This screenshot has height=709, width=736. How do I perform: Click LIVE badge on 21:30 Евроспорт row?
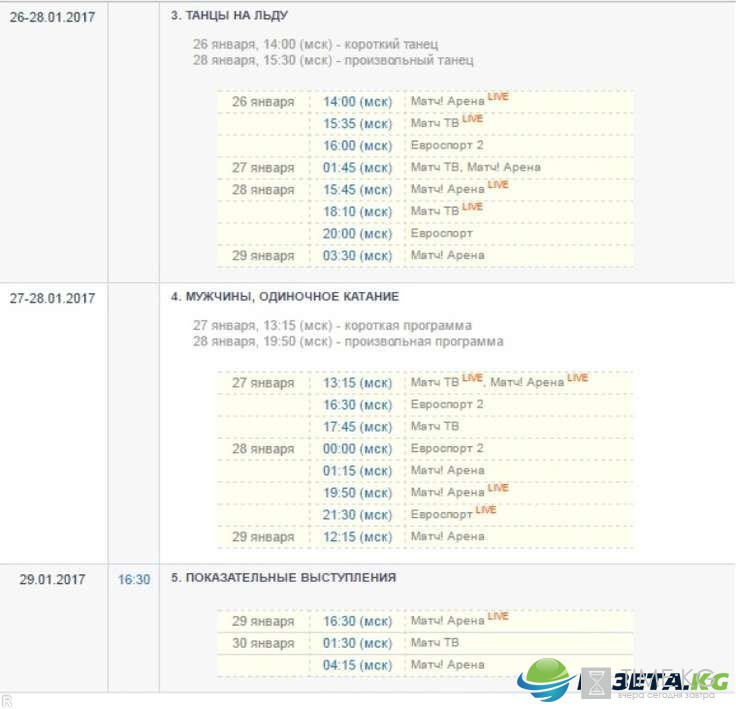pyautogui.click(x=485, y=510)
